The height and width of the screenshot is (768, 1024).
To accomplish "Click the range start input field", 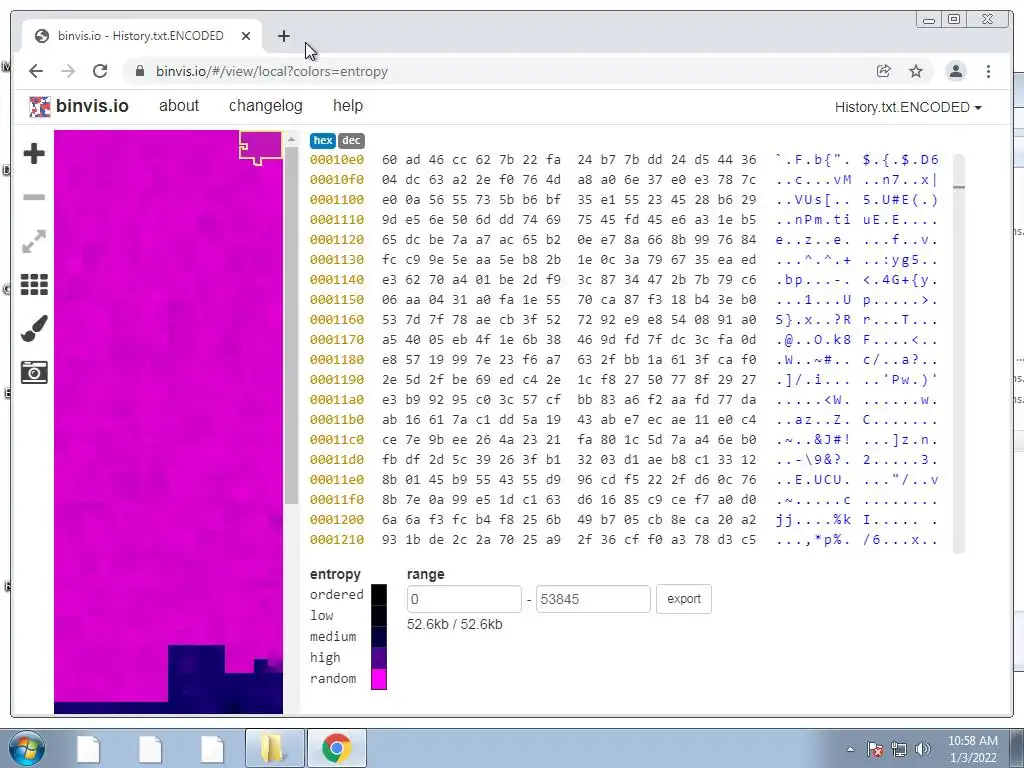I will click(464, 599).
